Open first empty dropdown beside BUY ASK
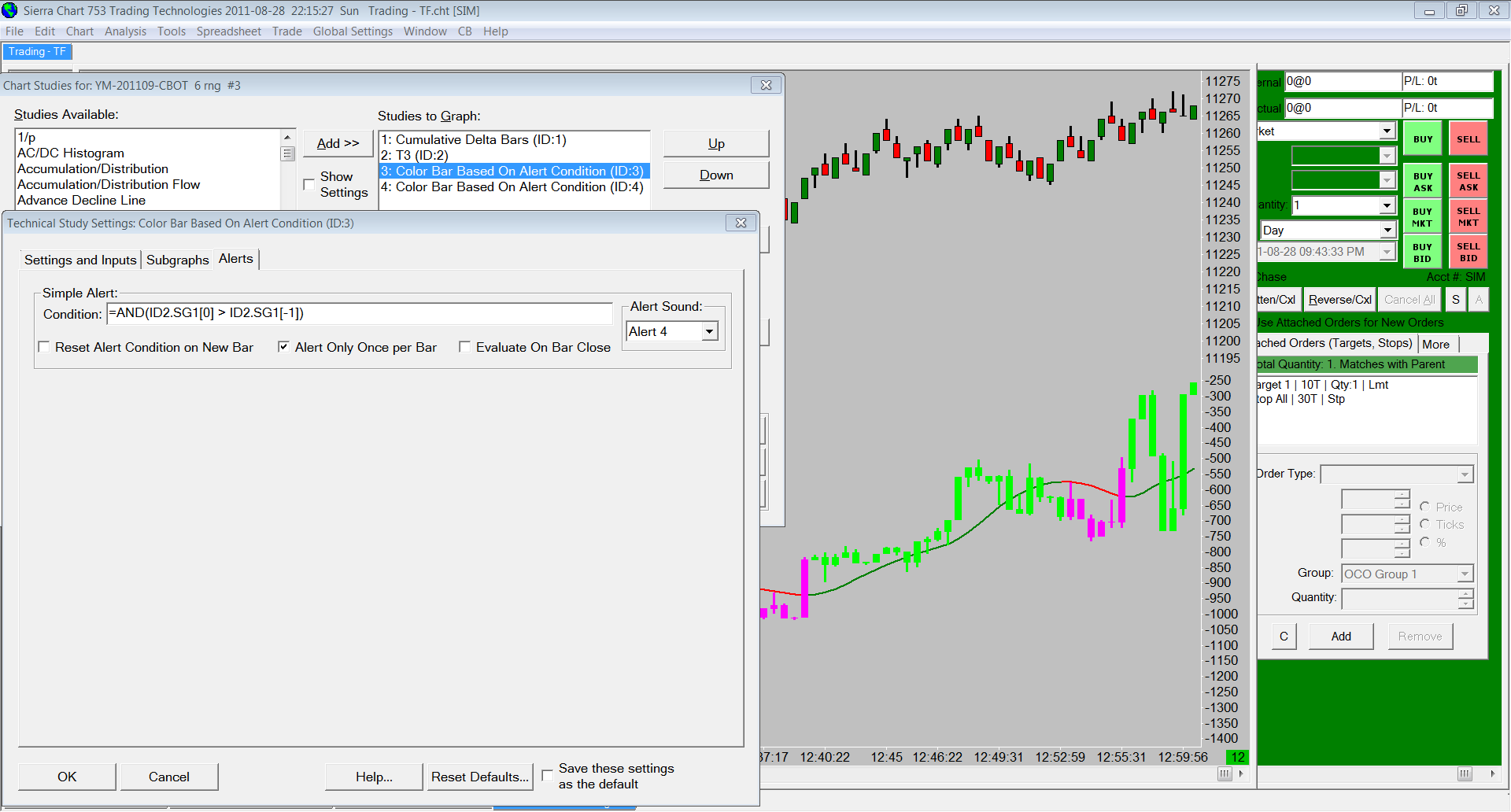 (1387, 156)
